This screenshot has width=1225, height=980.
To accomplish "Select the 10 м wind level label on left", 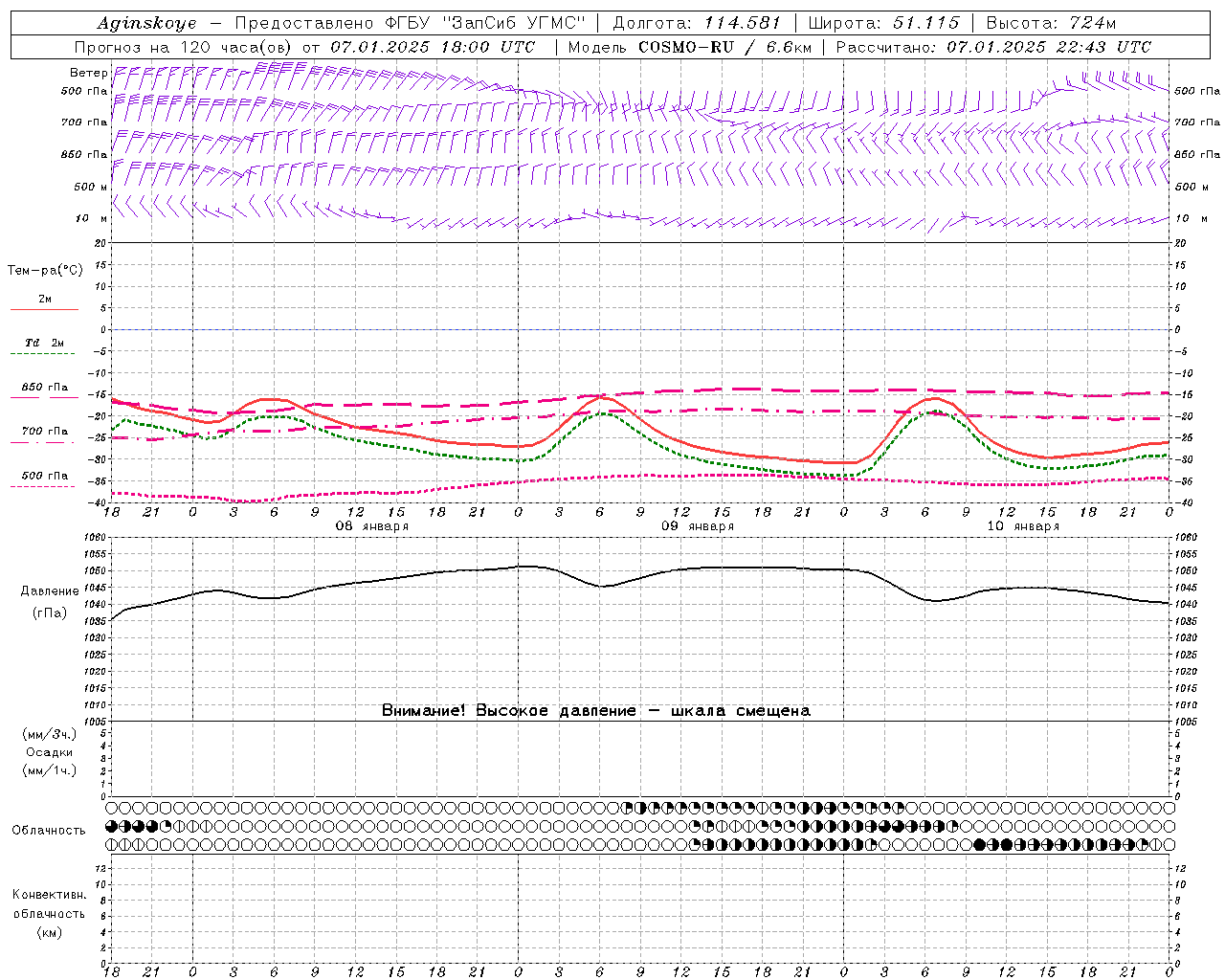I will (x=91, y=218).
